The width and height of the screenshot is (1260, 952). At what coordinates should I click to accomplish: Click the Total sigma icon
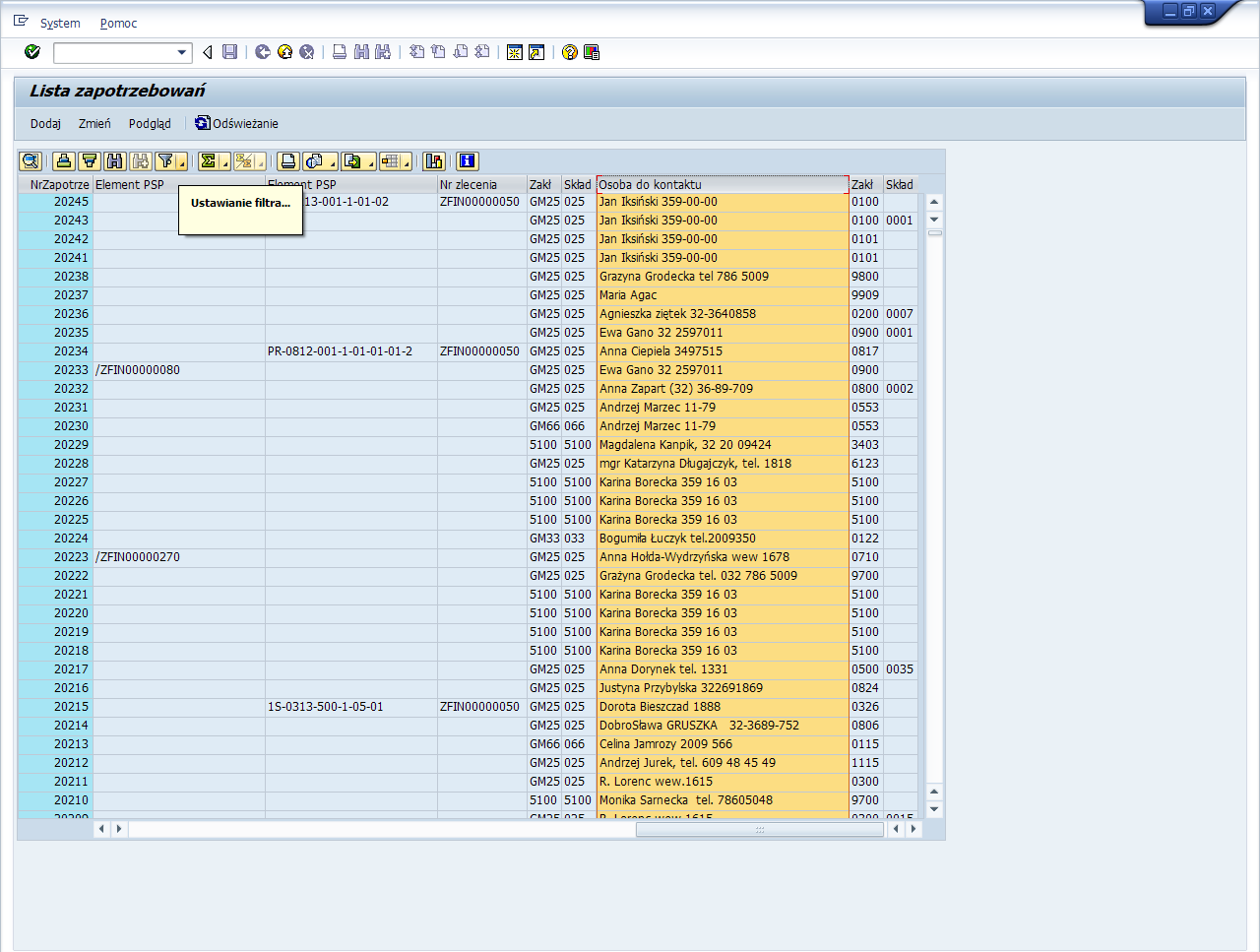pyautogui.click(x=208, y=161)
